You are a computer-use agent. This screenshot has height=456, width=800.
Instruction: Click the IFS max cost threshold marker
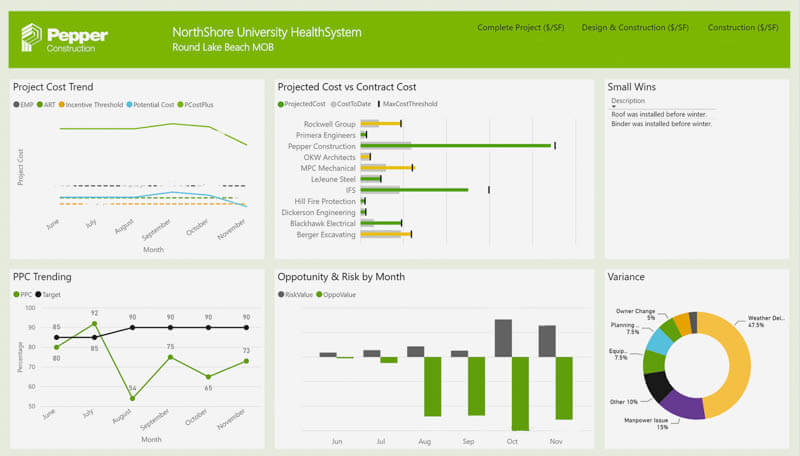tap(489, 190)
